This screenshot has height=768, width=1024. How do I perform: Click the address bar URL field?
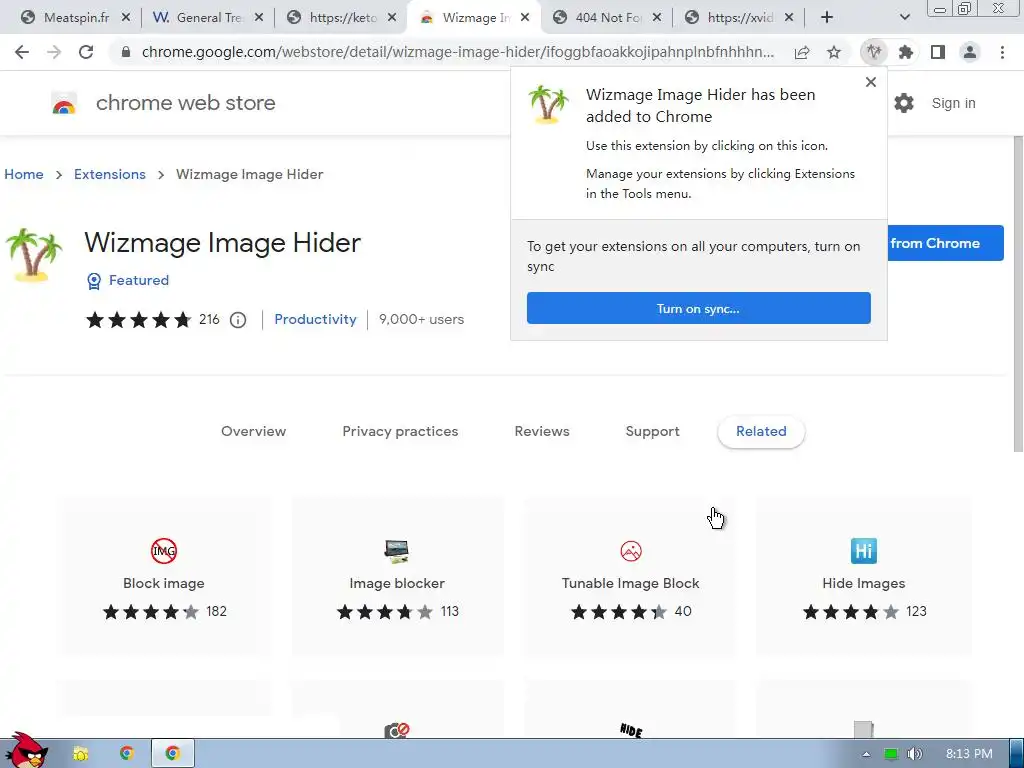pos(457,52)
